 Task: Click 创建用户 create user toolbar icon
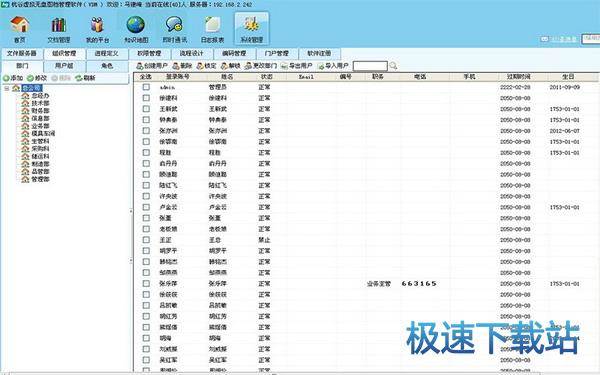click(x=140, y=66)
